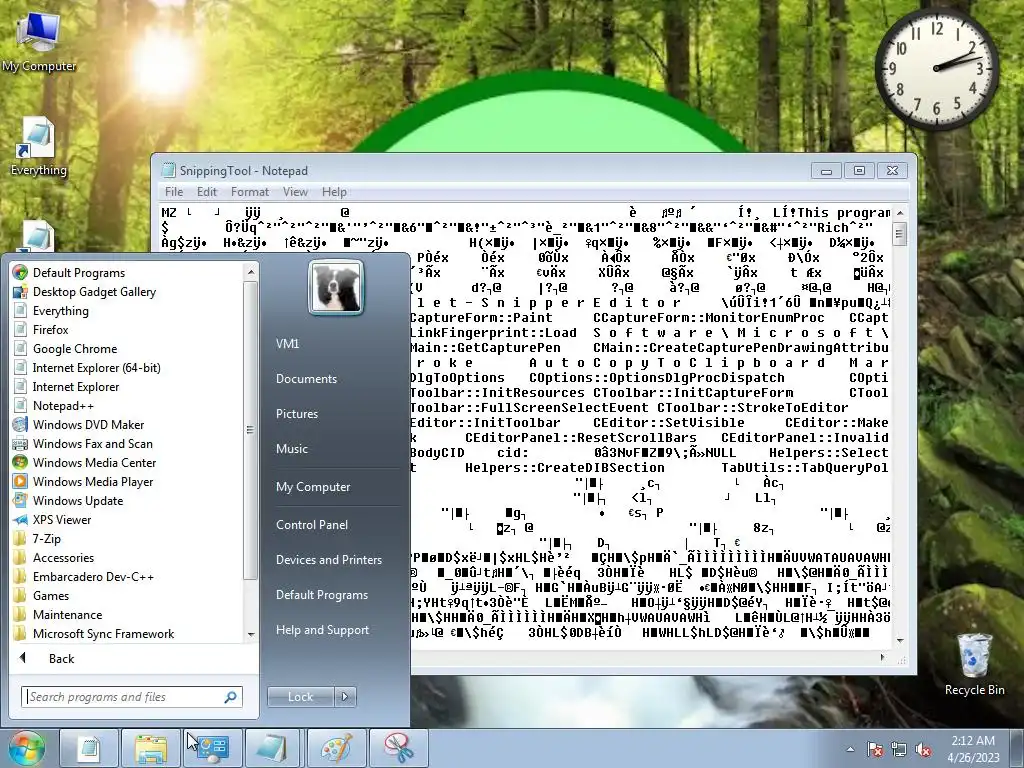Open Windows Explorer from the taskbar

tap(151, 748)
